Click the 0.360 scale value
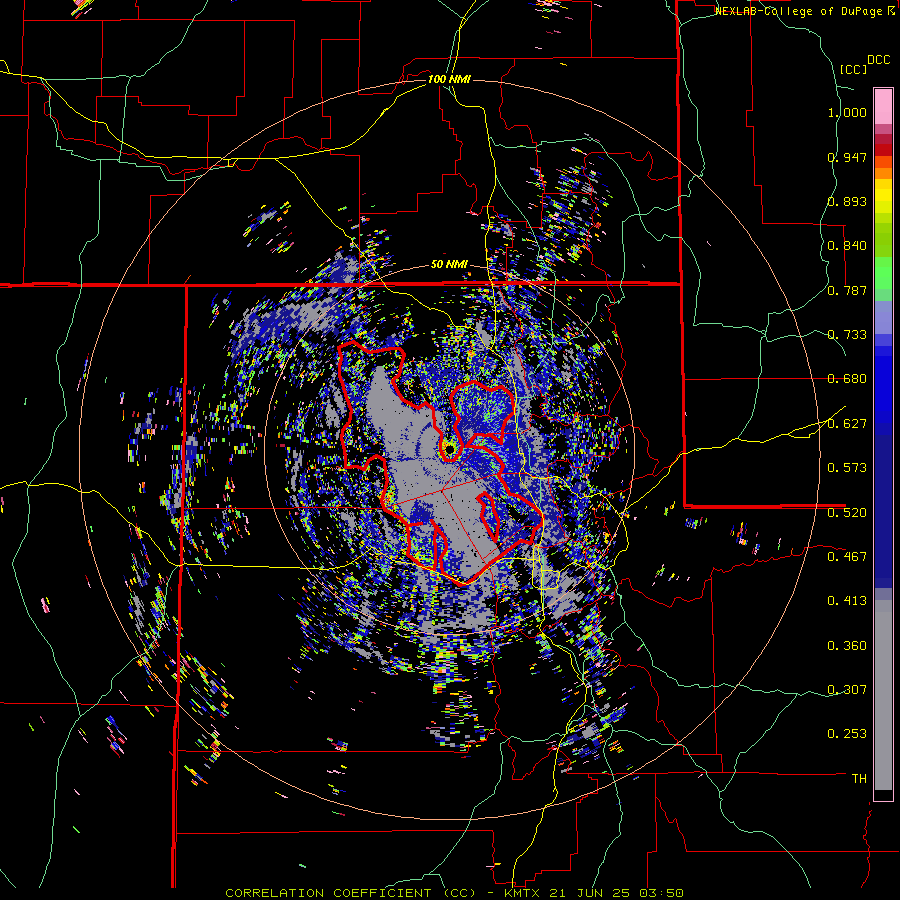 pyautogui.click(x=847, y=646)
